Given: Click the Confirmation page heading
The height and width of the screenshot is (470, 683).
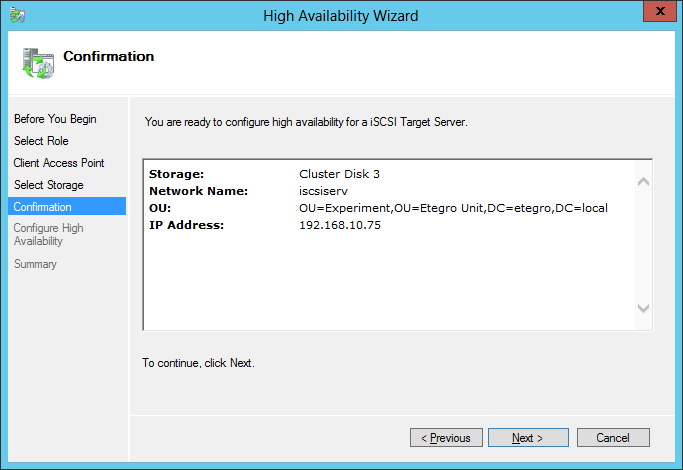Looking at the screenshot, I should coord(108,57).
